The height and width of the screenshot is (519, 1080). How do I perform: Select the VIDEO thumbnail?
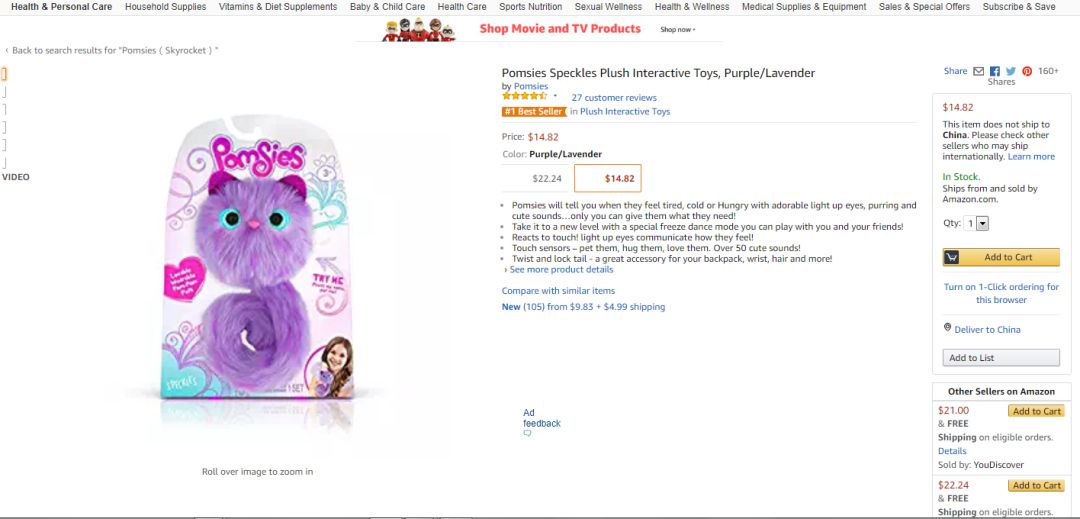(16, 177)
